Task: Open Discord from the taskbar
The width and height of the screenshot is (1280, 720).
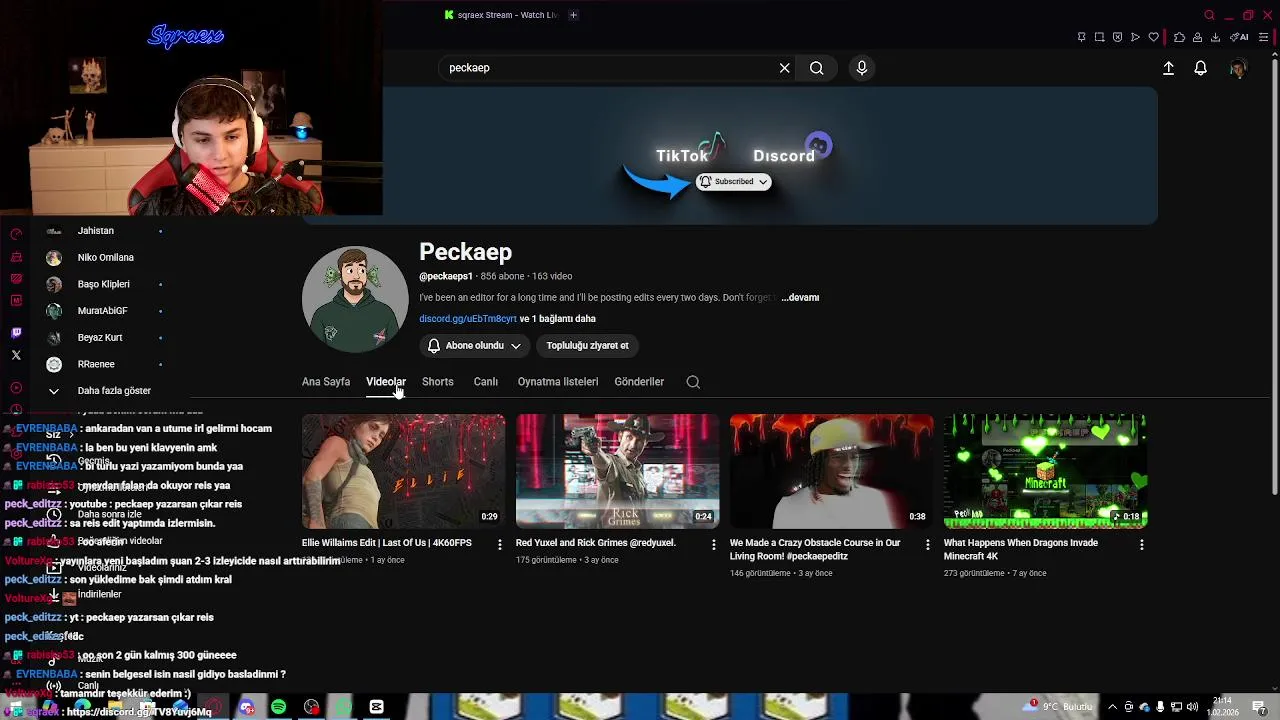Action: (x=246, y=707)
